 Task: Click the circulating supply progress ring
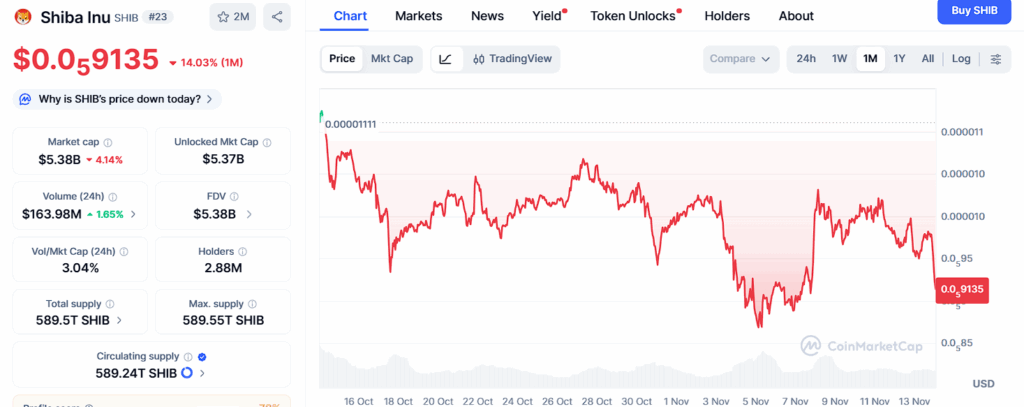click(186, 373)
